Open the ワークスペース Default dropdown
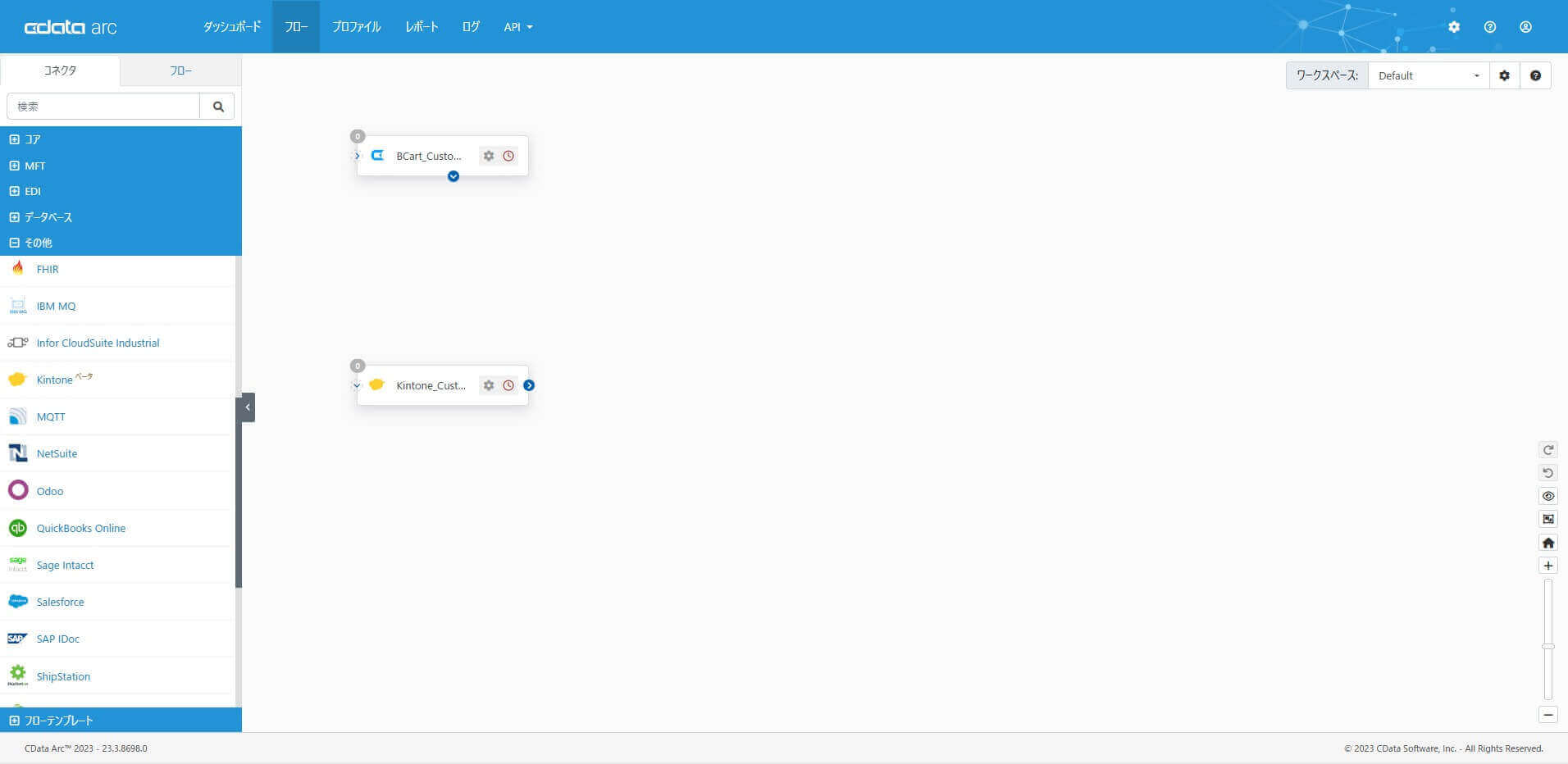This screenshot has width=1568, height=764. click(1429, 75)
